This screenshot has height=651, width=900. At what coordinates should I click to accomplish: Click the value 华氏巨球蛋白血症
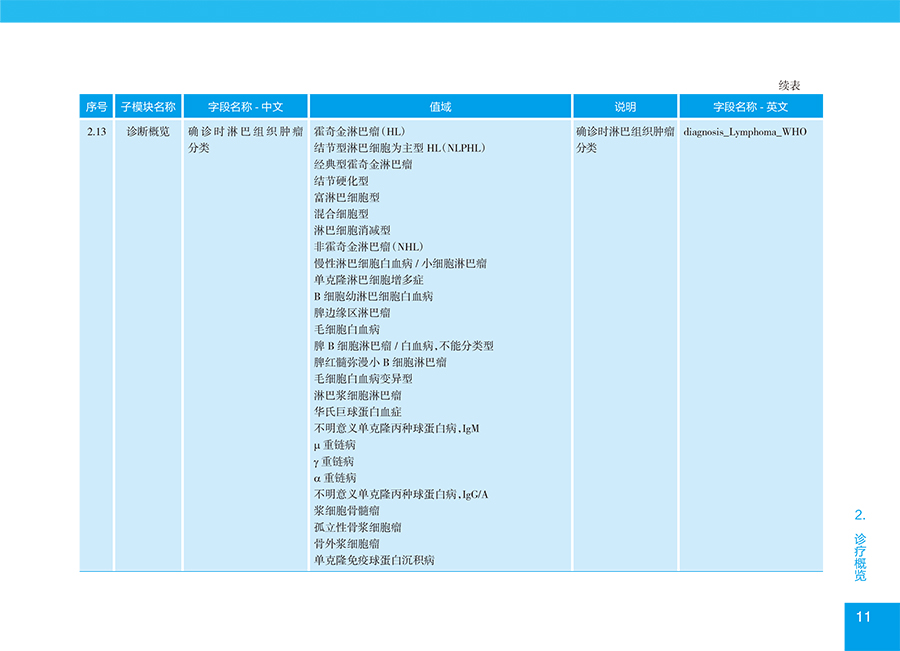tap(358, 412)
